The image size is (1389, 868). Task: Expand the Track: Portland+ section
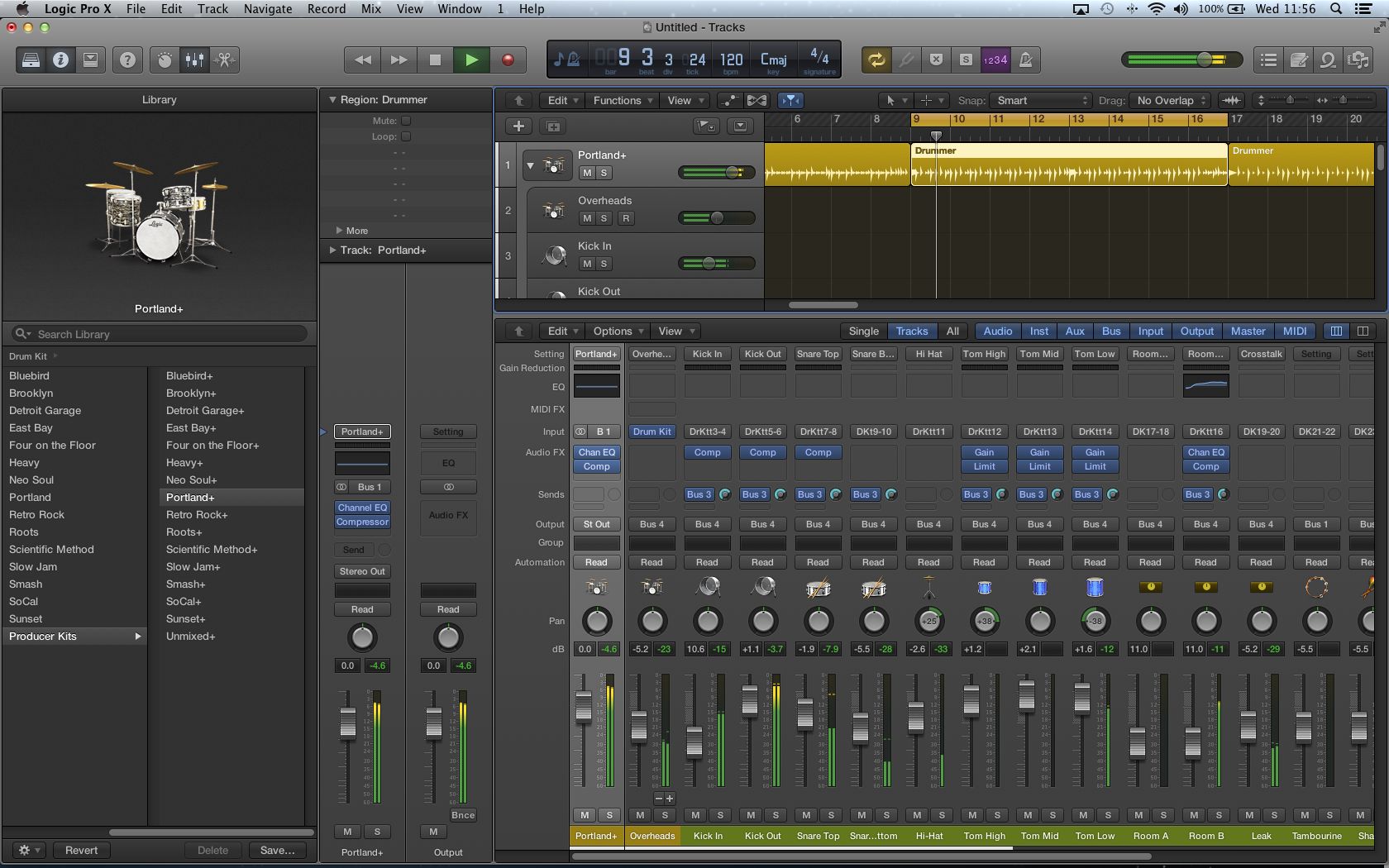334,250
